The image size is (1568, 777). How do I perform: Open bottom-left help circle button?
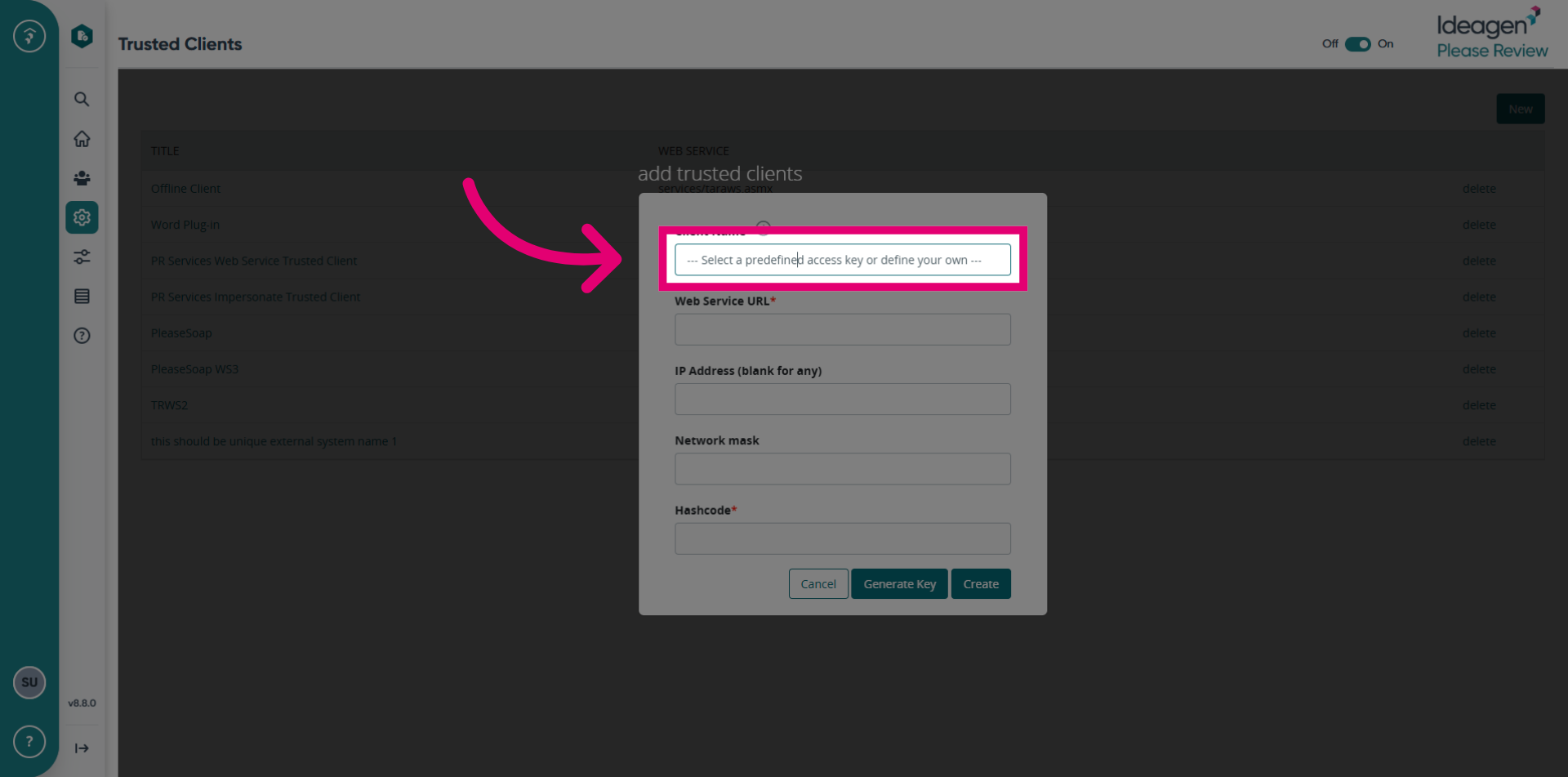tap(29, 741)
